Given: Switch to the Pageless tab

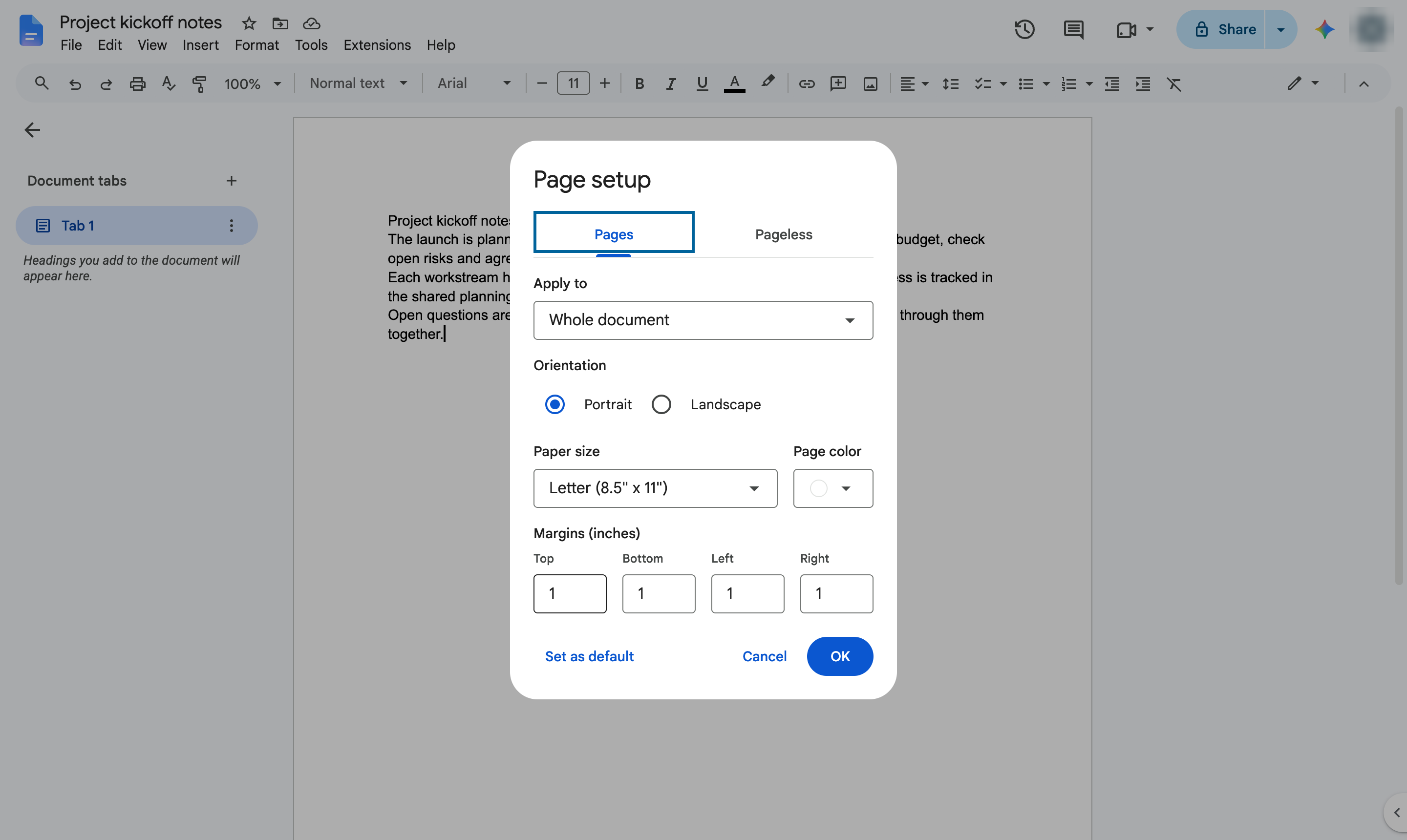Looking at the screenshot, I should [784, 234].
